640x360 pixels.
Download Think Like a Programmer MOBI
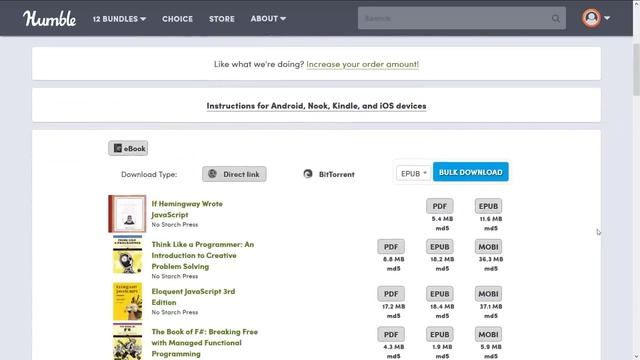pos(488,247)
